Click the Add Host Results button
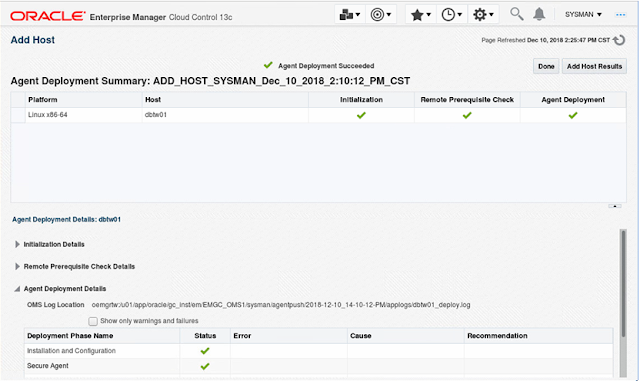 click(594, 66)
